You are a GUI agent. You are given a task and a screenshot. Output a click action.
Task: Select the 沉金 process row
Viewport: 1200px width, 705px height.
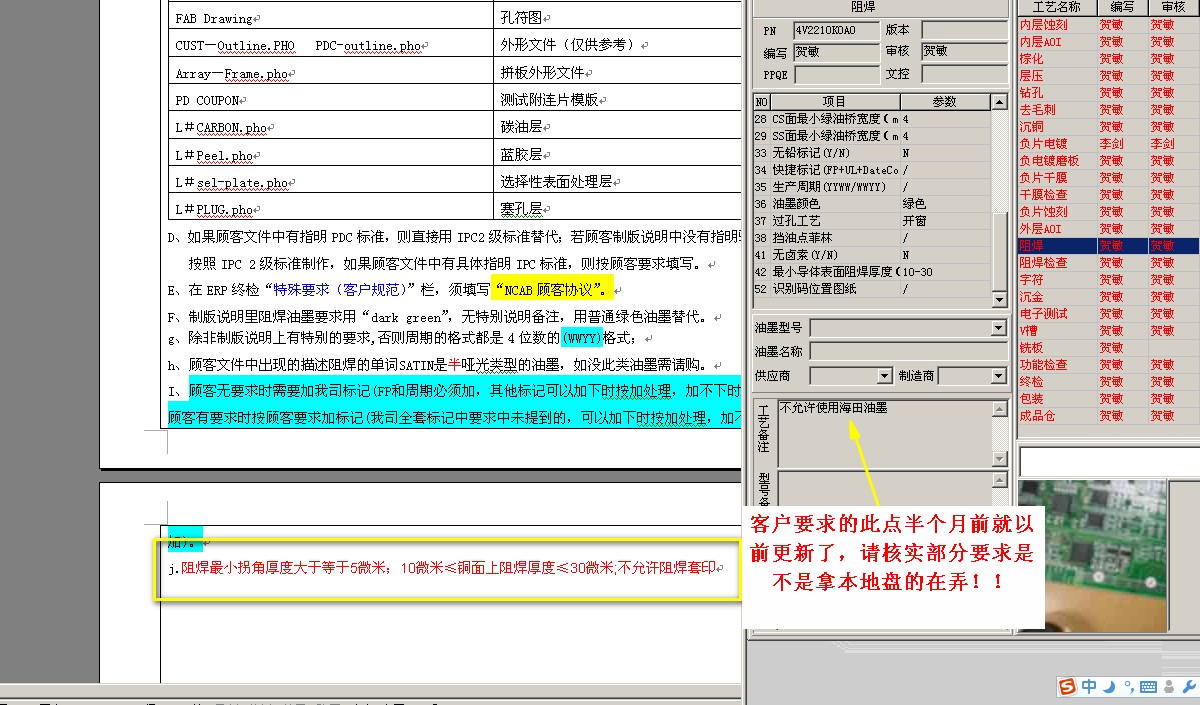[x=1107, y=296]
